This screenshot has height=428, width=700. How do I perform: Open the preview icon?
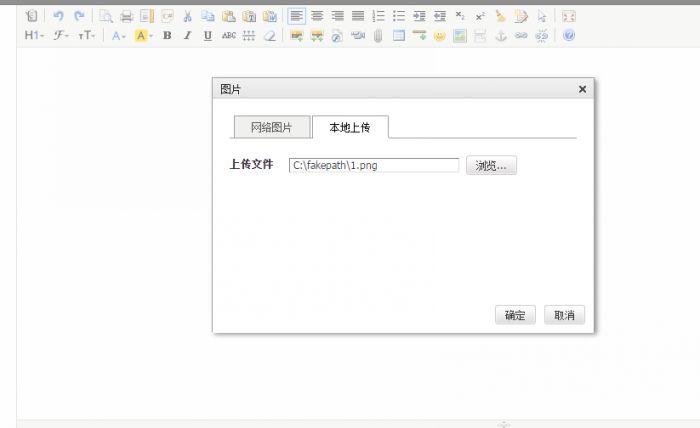pos(106,16)
